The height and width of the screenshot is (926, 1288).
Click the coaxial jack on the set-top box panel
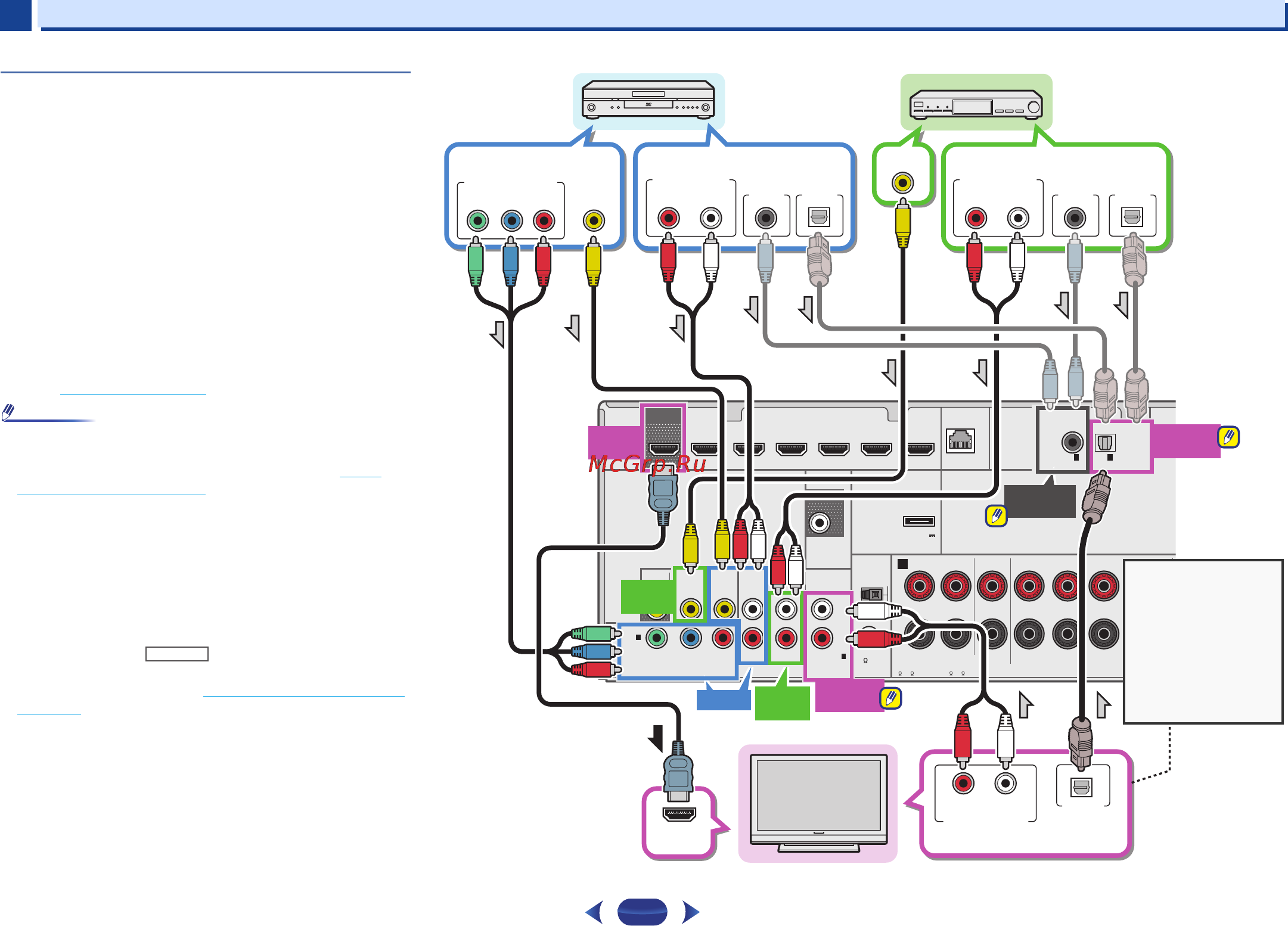click(x=1075, y=218)
